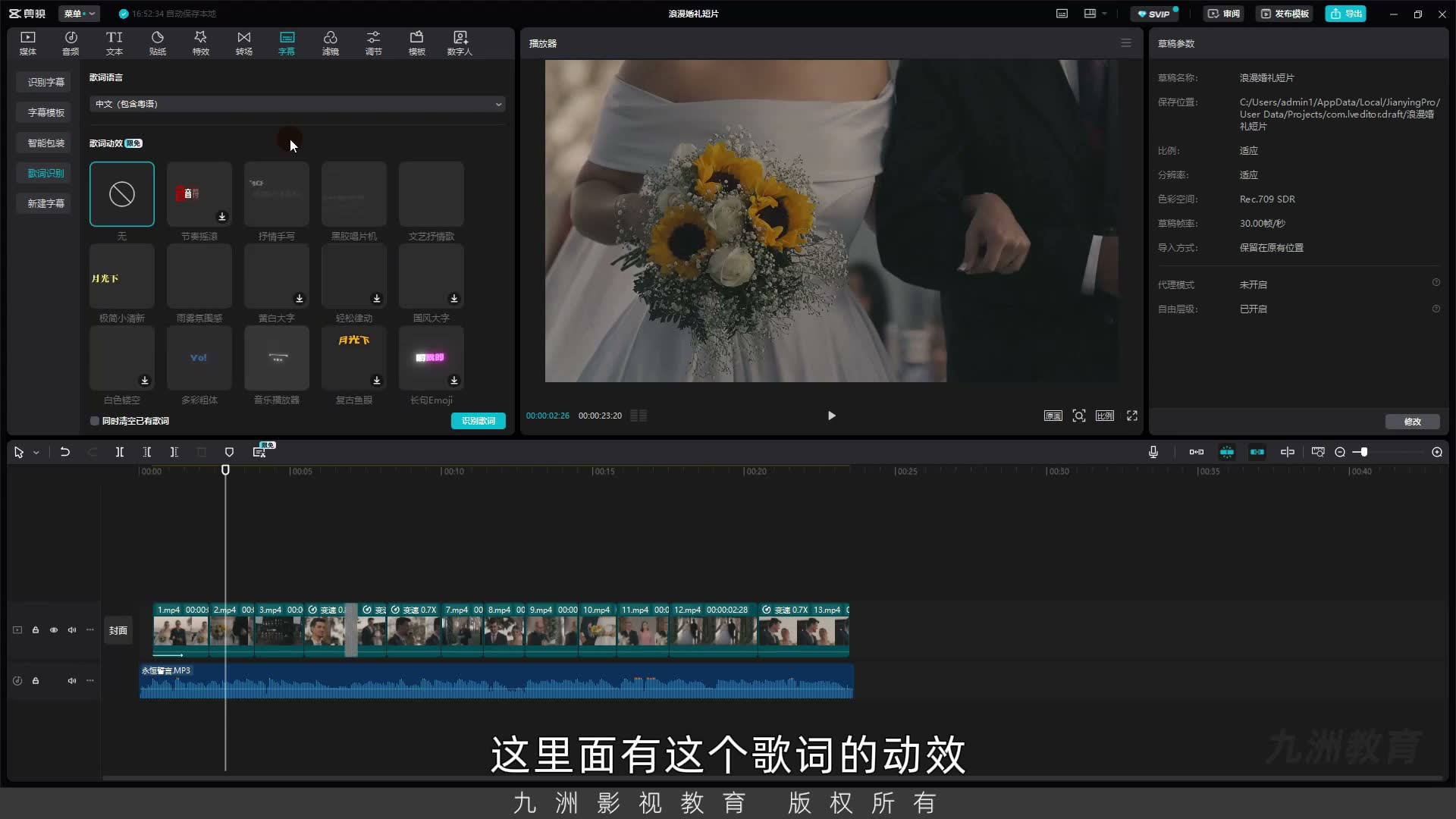Screen dimensions: 1456x819
Task: Click the player zoom-focus icon
Action: point(1079,416)
